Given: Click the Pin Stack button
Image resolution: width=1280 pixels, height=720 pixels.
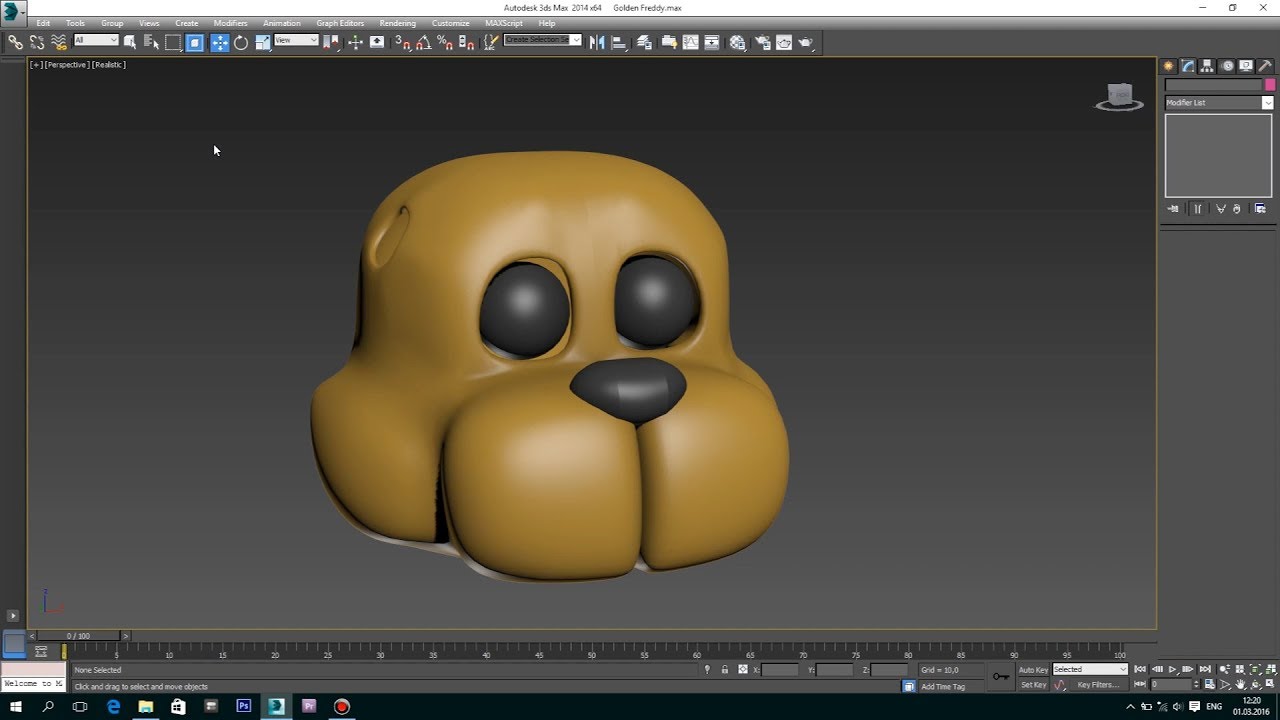Looking at the screenshot, I should click(1173, 209).
